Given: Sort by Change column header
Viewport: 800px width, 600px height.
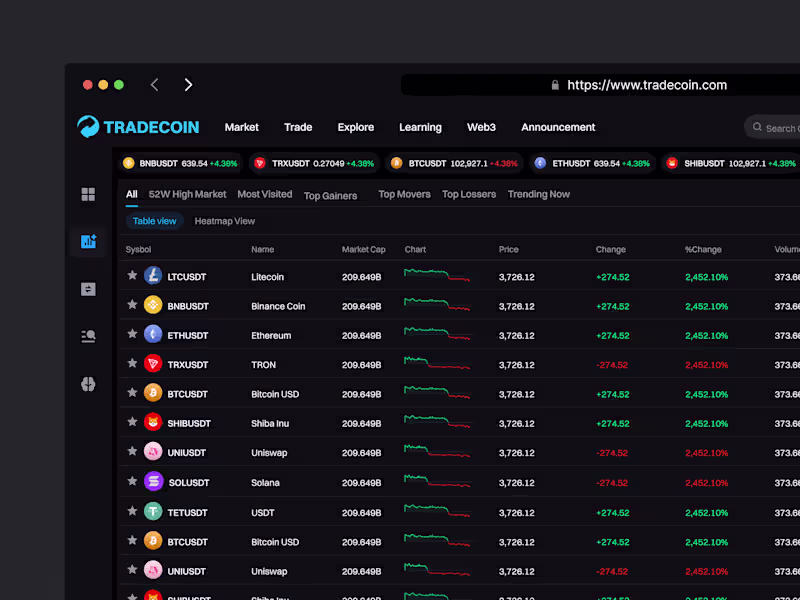Looking at the screenshot, I should click(x=611, y=249).
